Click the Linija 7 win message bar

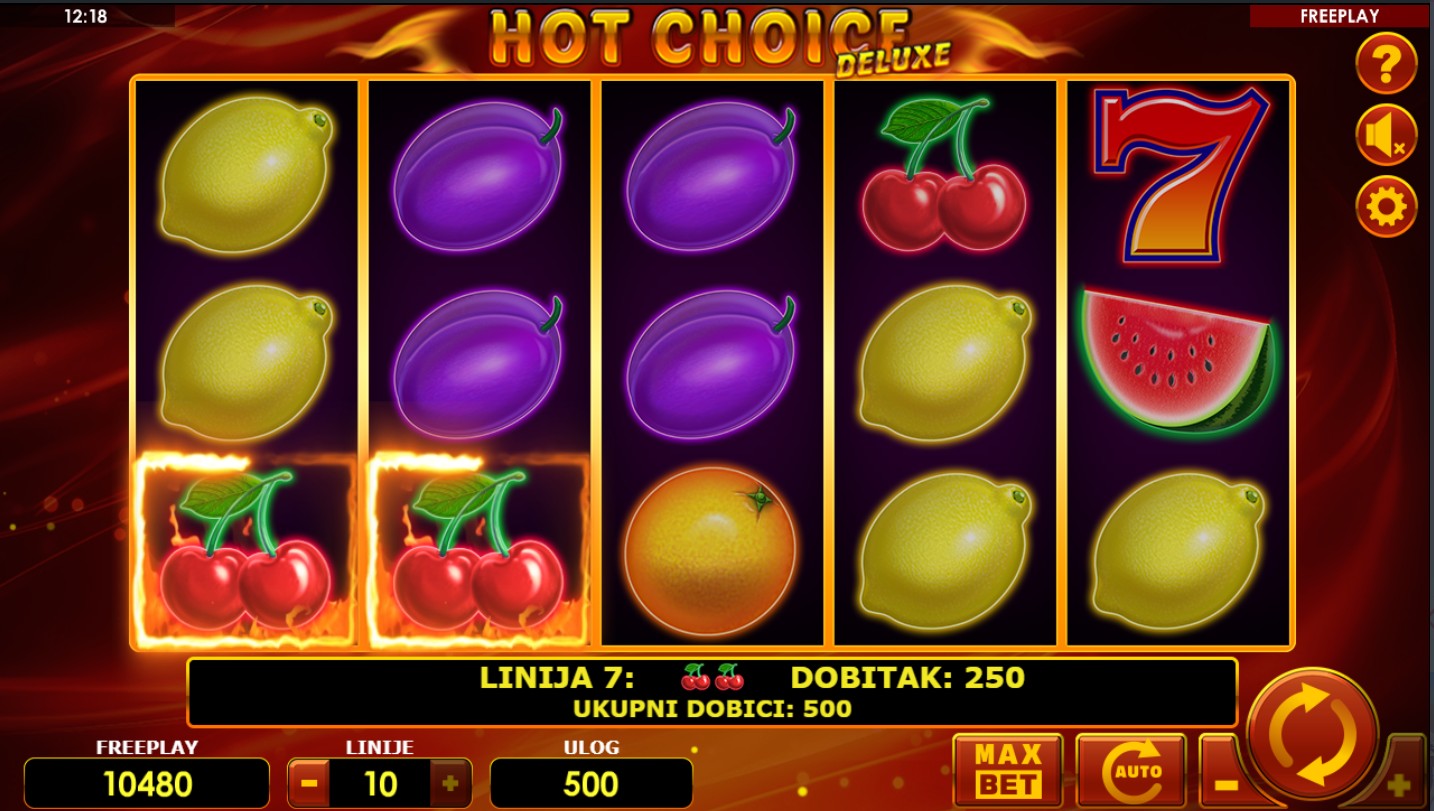coord(712,692)
